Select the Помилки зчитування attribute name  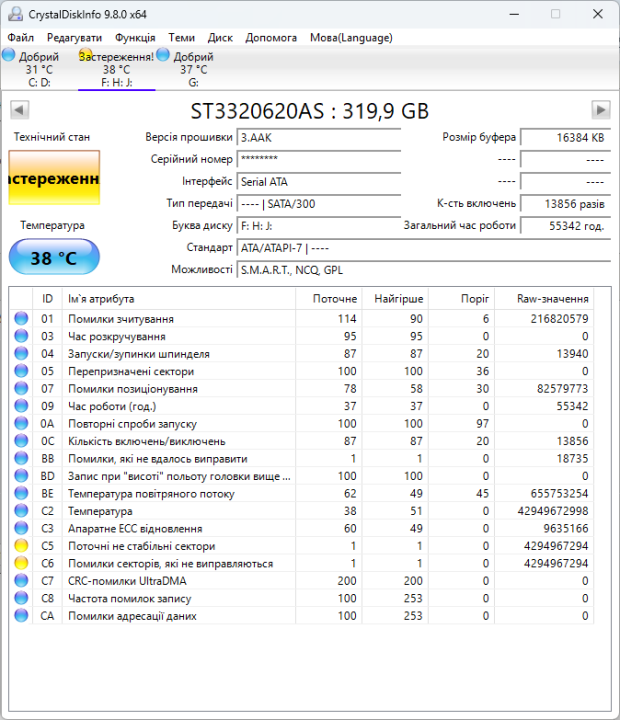point(121,319)
